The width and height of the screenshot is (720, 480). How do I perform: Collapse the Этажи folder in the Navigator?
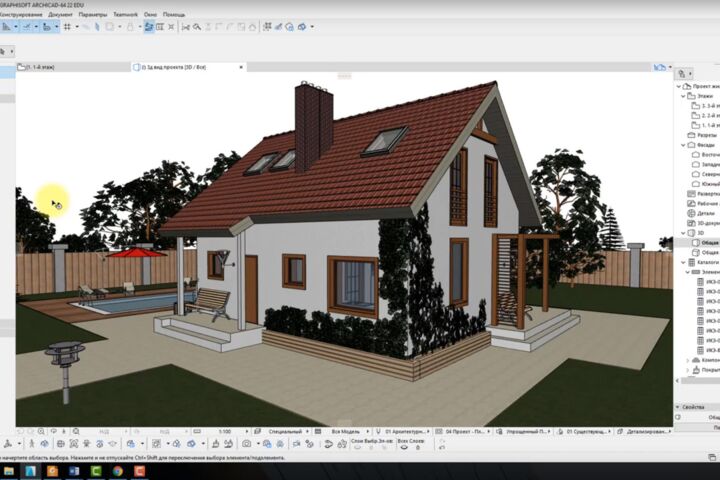684,96
